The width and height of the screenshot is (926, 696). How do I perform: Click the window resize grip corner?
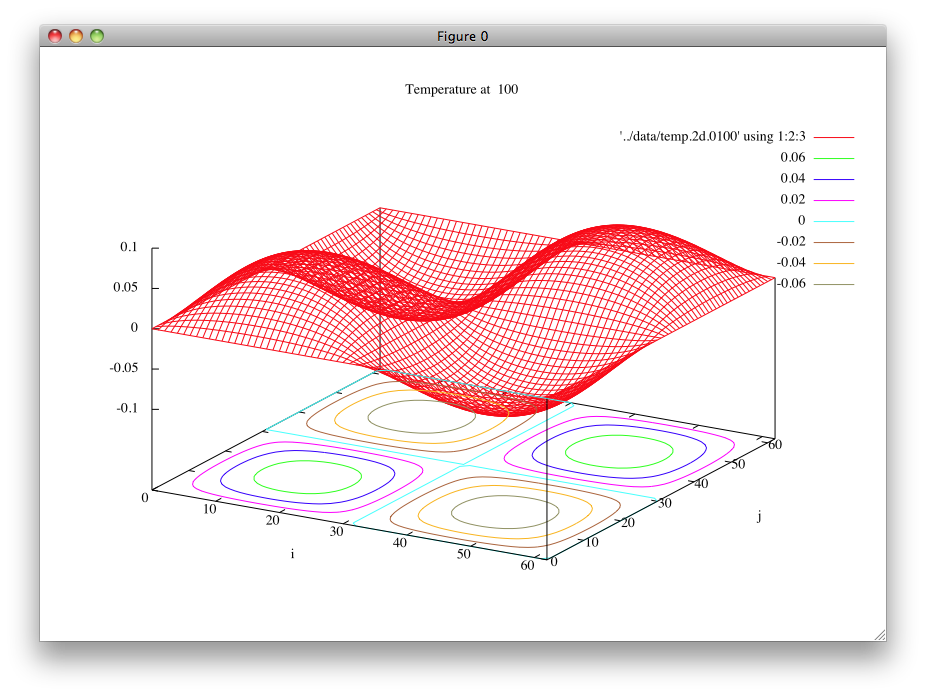click(879, 635)
